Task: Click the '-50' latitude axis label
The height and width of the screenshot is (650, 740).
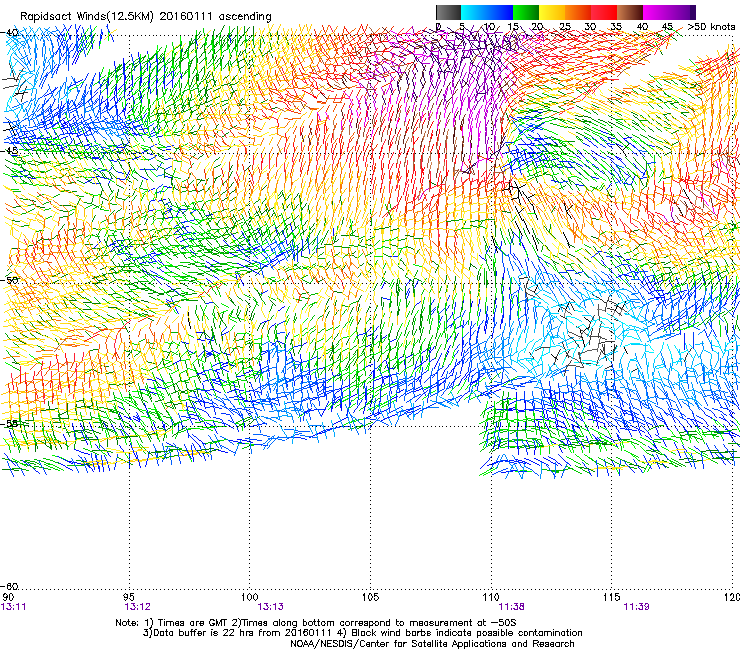Action: click(x=10, y=280)
